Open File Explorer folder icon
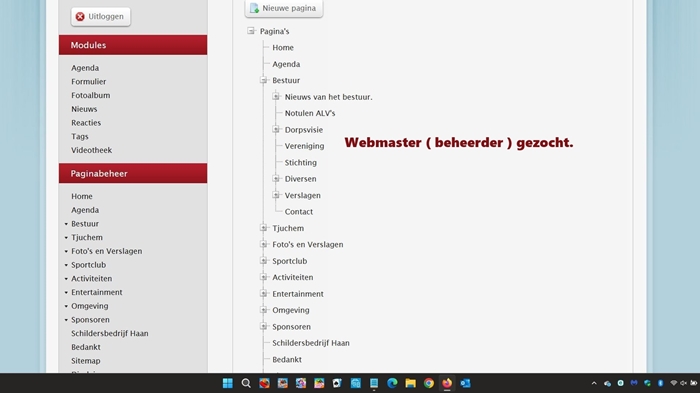This screenshot has height=393, width=700. (410, 383)
